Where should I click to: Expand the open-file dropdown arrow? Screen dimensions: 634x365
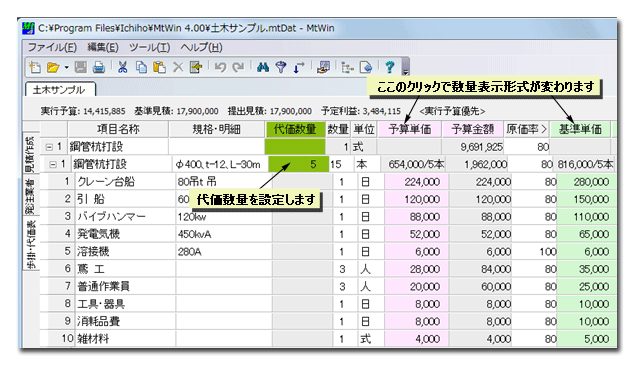(67, 68)
